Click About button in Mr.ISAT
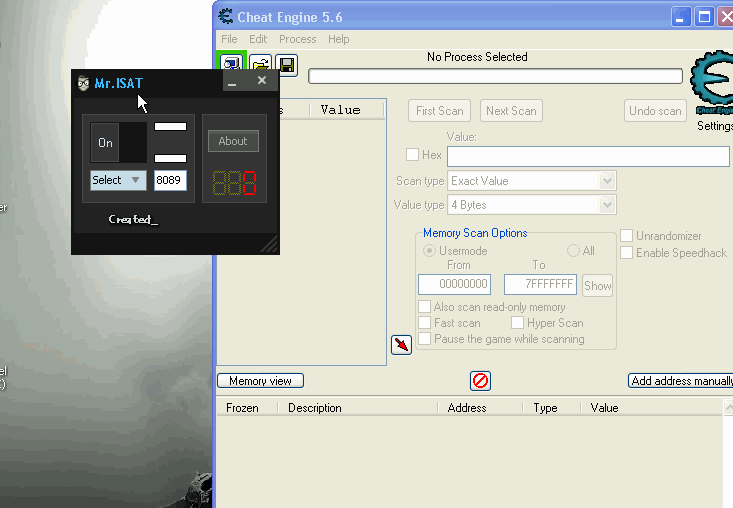The image size is (733, 508). pos(233,141)
